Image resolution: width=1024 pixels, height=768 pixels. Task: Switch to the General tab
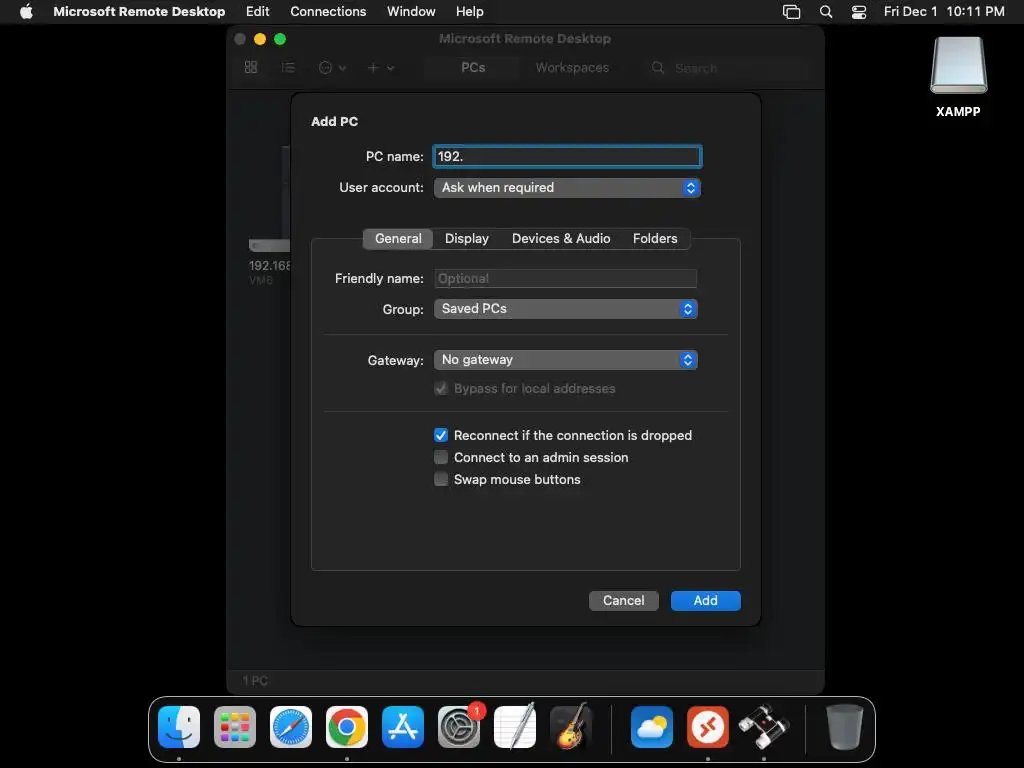(398, 238)
